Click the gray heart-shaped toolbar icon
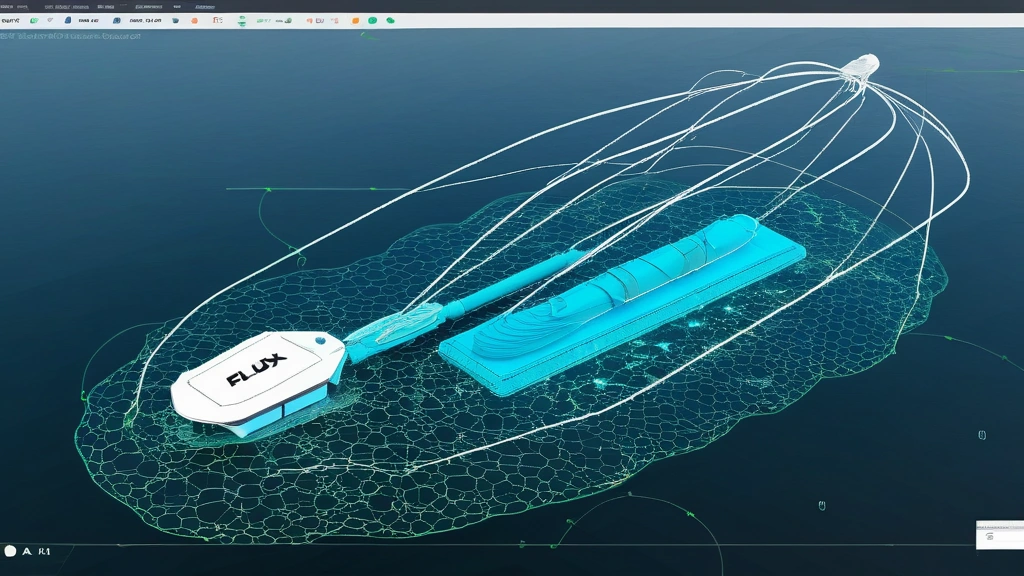This screenshot has width=1024, height=576. [x=49, y=20]
